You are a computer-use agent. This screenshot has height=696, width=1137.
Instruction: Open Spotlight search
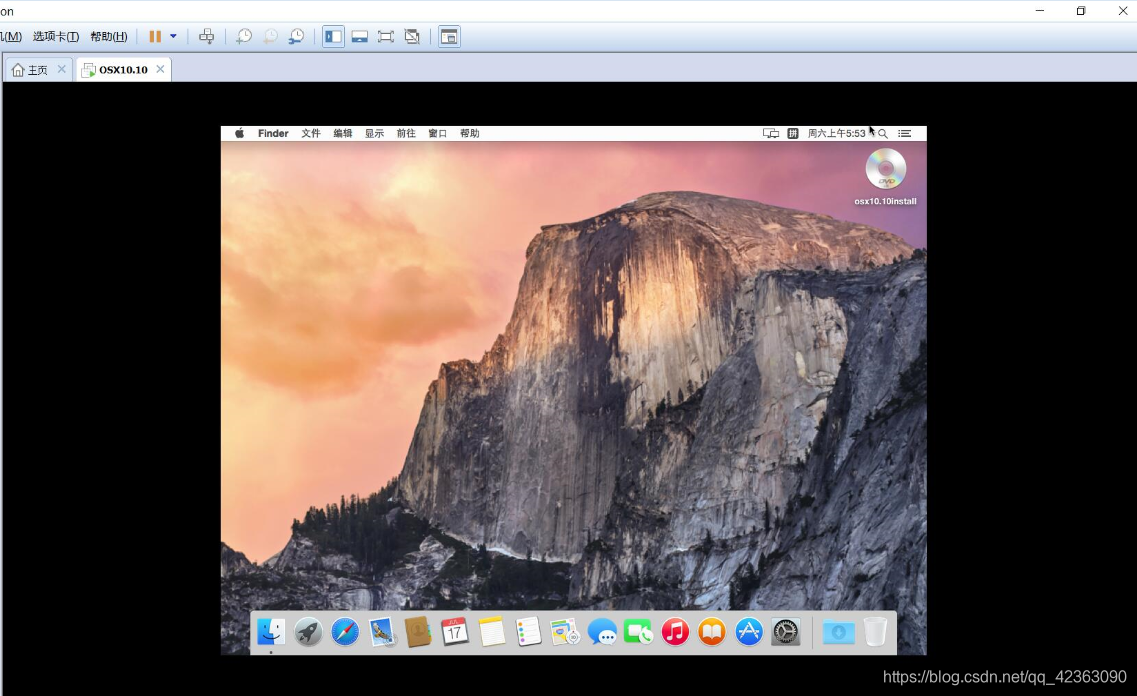point(882,133)
